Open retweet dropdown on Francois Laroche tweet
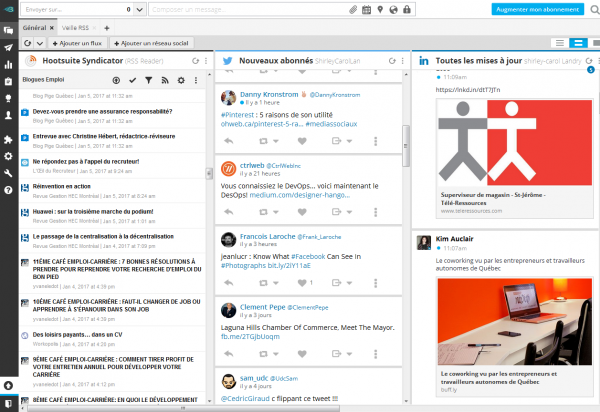The width and height of the screenshot is (600, 412). [276, 283]
